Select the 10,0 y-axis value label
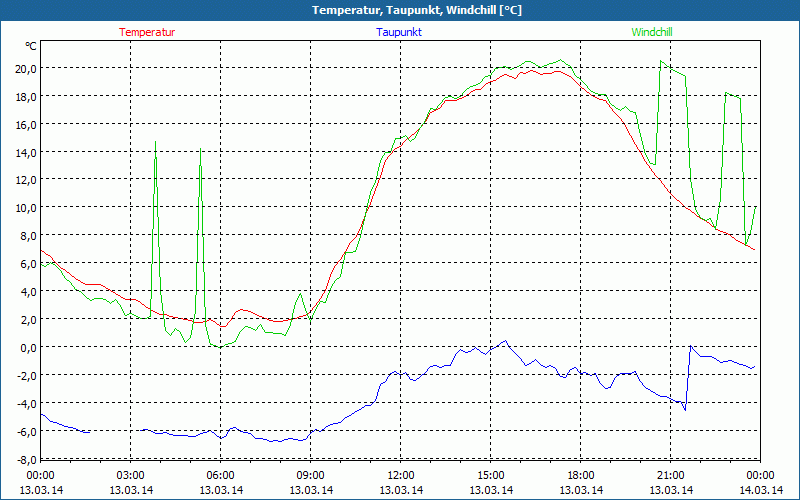This screenshot has width=800, height=500. (24, 207)
